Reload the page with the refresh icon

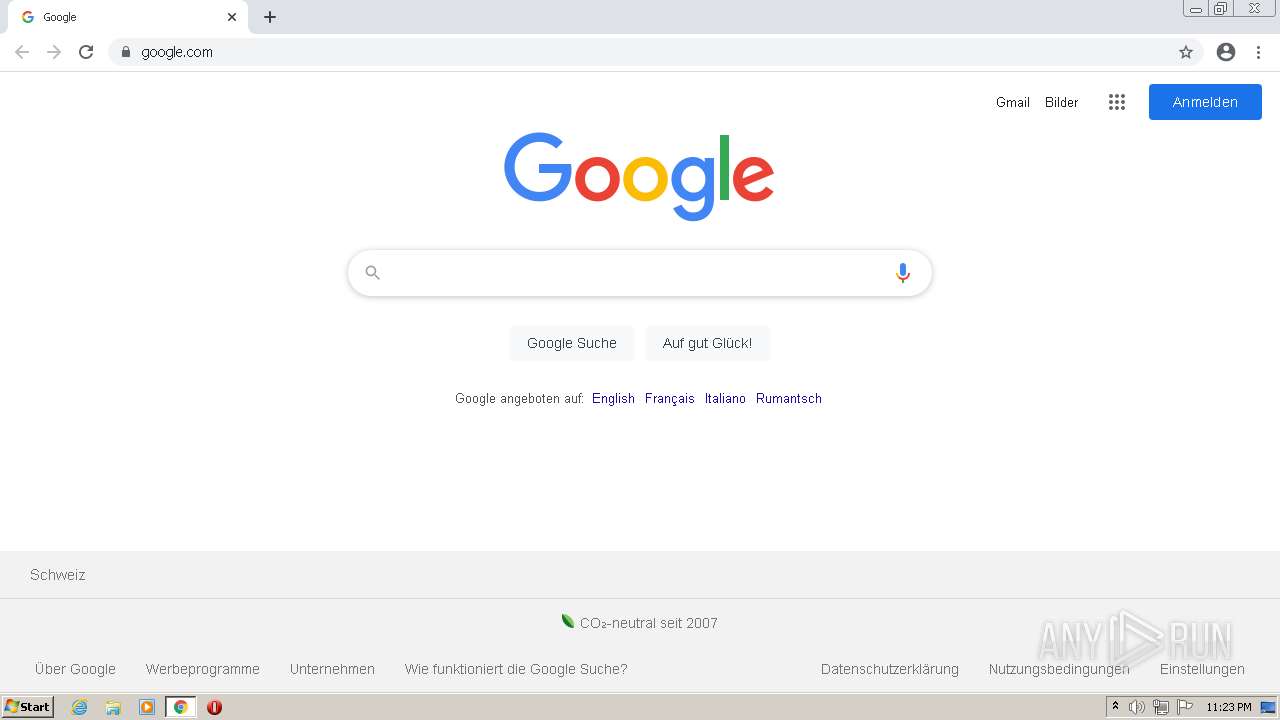86,52
